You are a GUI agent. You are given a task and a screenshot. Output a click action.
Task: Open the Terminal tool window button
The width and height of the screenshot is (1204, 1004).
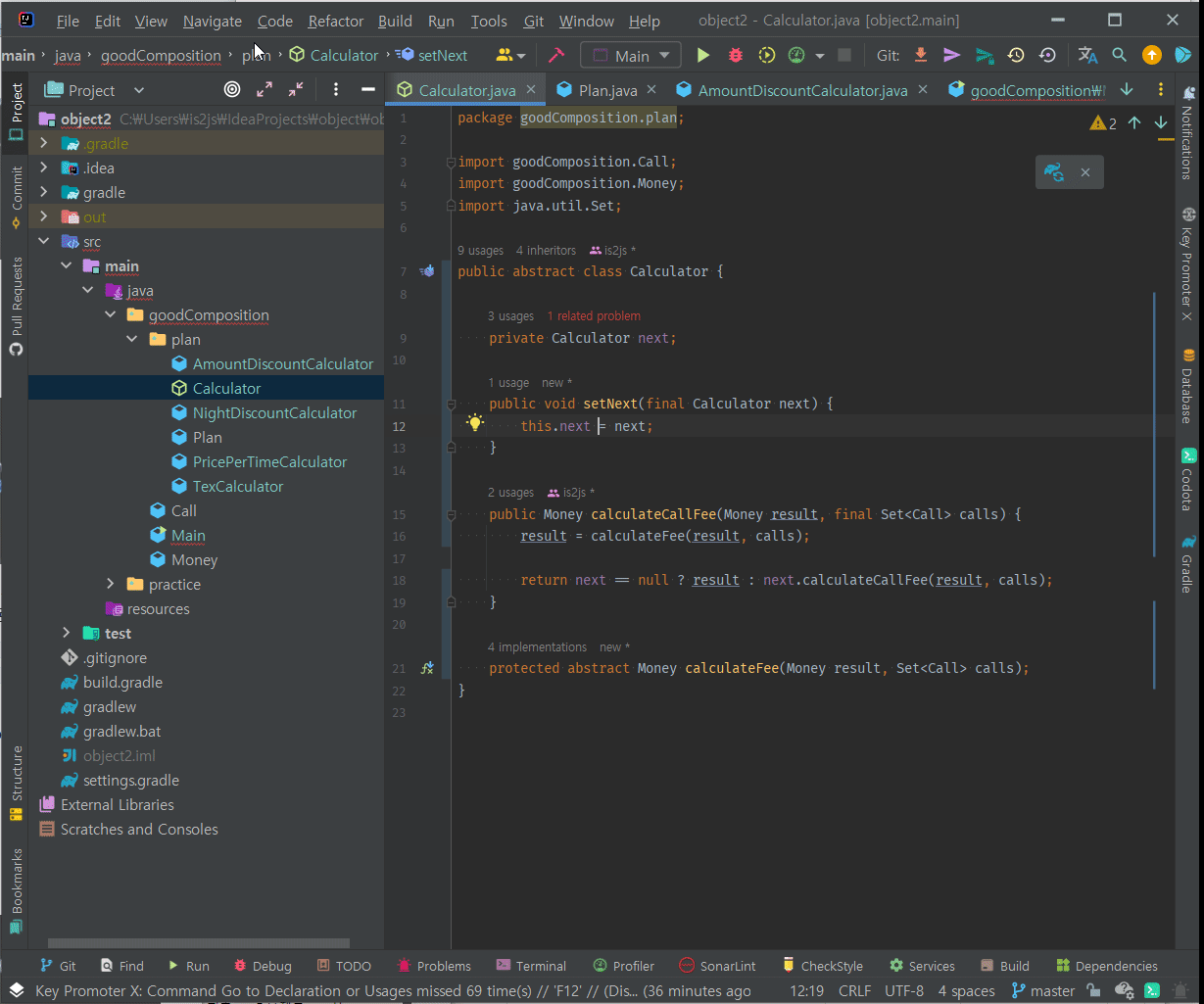coord(531,966)
